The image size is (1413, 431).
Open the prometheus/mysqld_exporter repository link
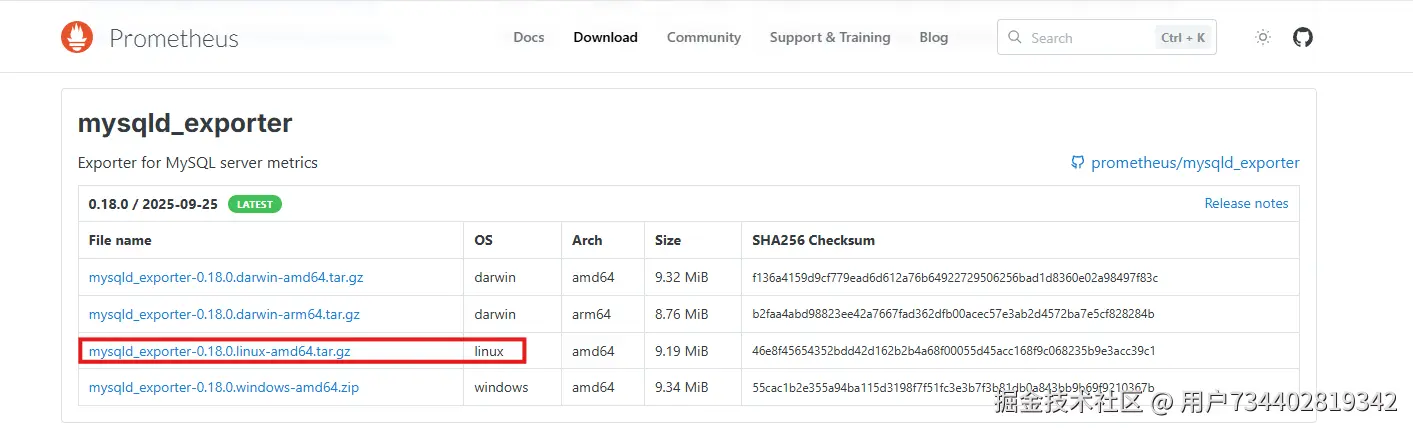point(1195,163)
